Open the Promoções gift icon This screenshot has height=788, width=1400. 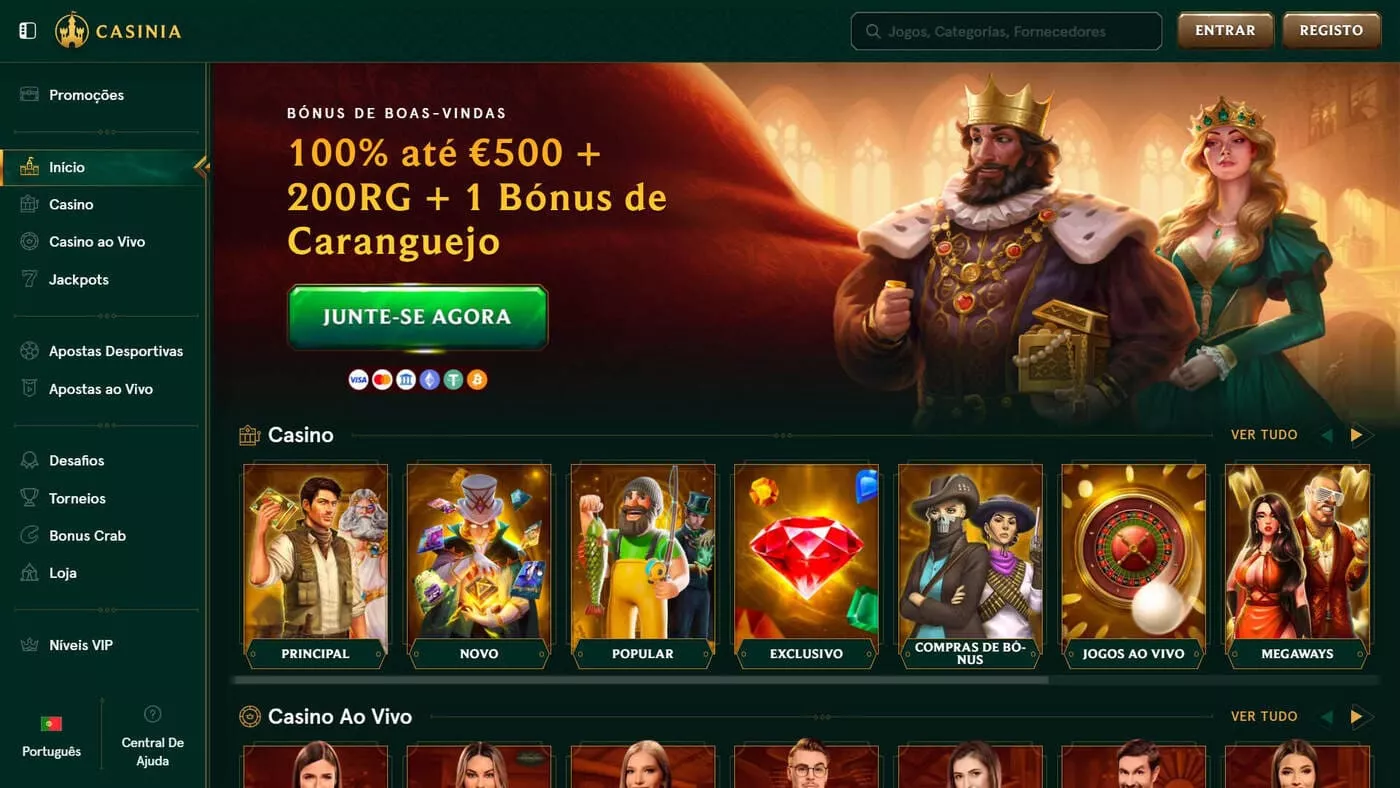click(29, 95)
